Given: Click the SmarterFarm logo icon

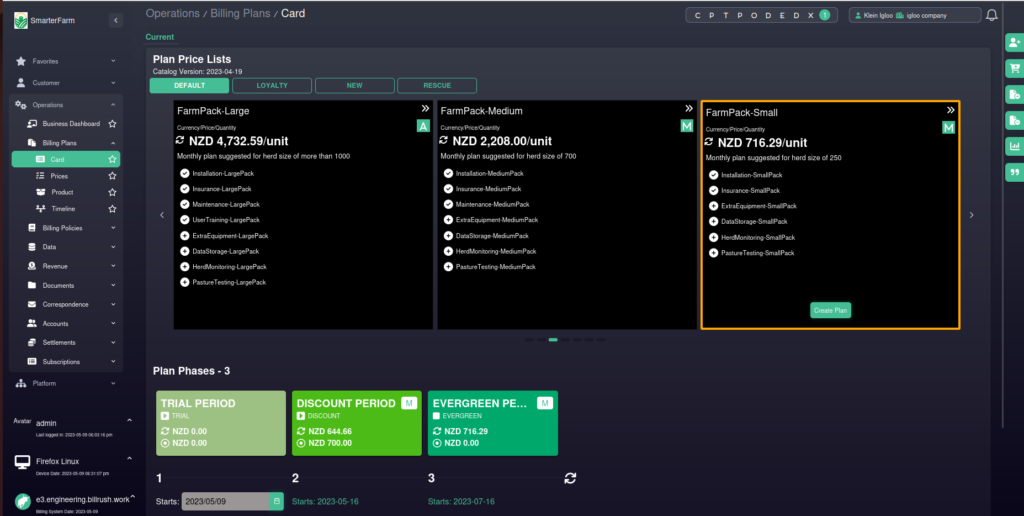Looking at the screenshot, I should pyautogui.click(x=21, y=20).
